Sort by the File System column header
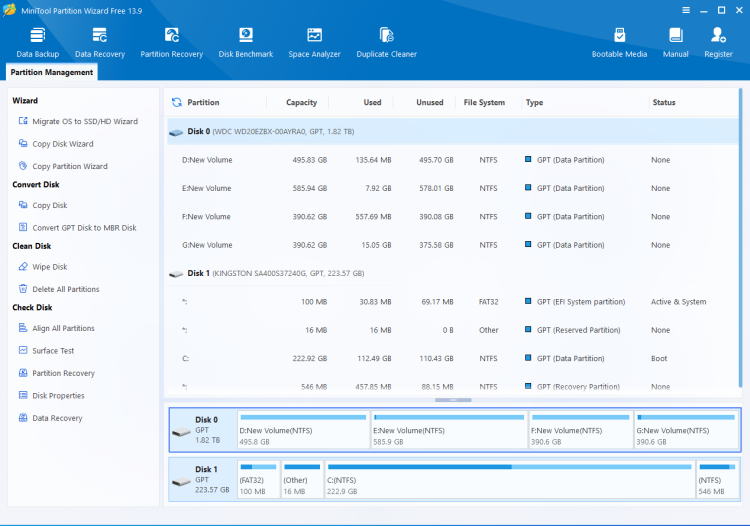 coord(484,102)
